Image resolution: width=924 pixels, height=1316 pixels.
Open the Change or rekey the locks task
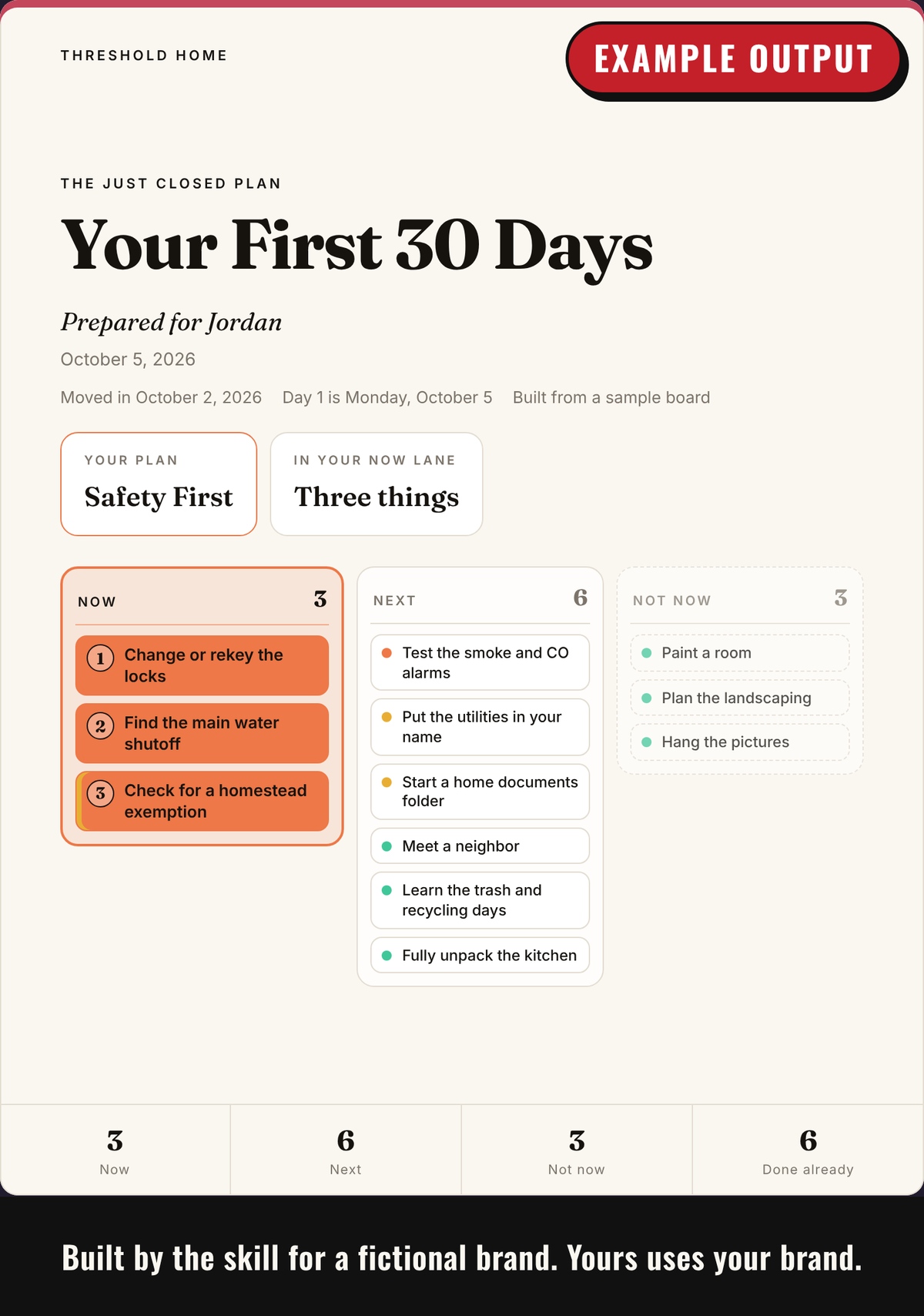coord(202,665)
